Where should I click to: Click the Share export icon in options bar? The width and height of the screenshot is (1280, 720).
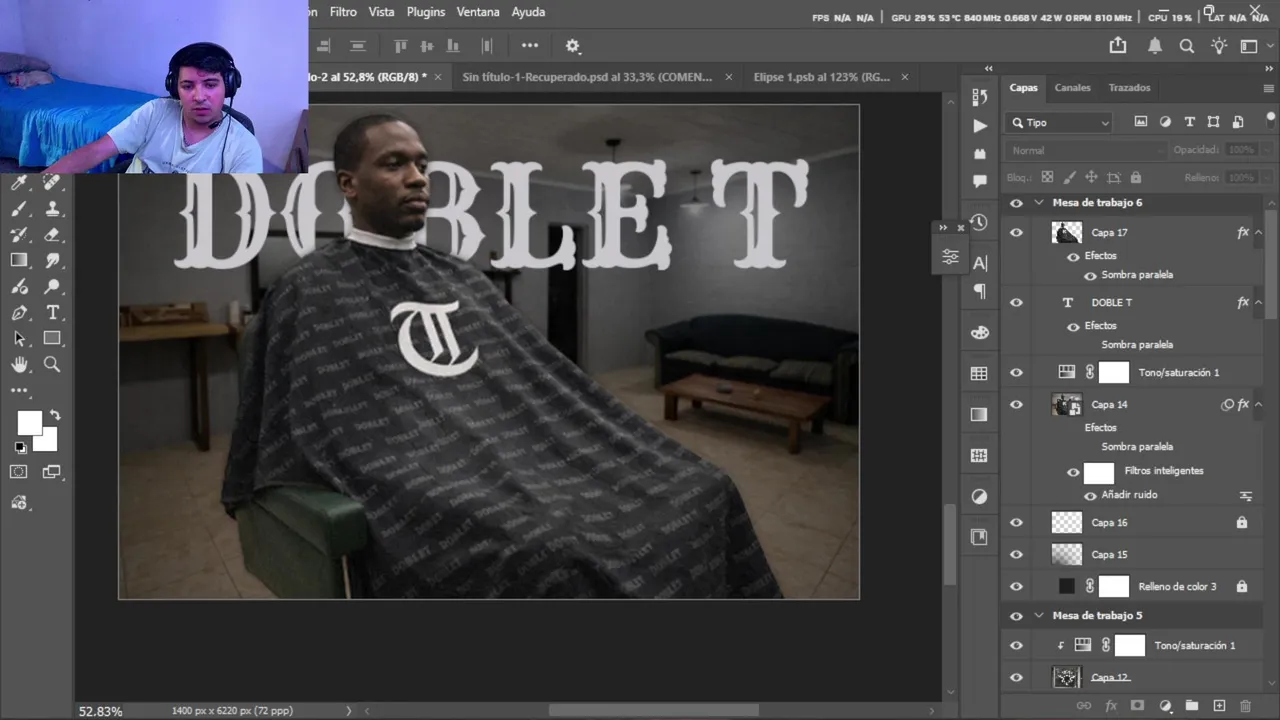(x=1118, y=46)
